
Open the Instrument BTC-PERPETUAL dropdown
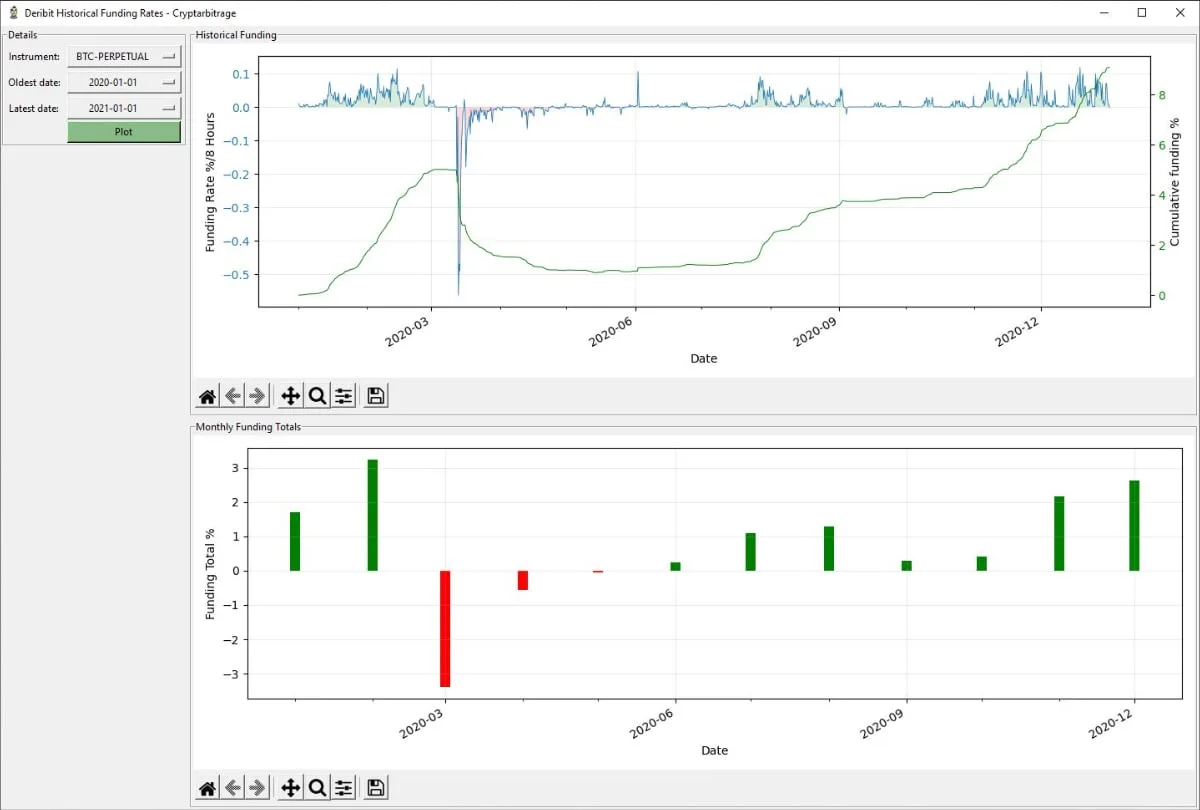(124, 56)
